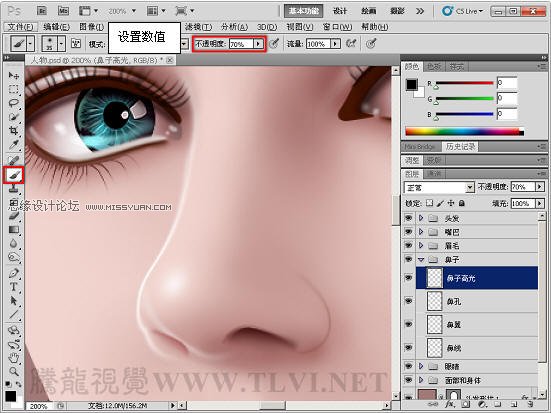Click the foreground color swatch in Color panel
Image resolution: width=551 pixels, height=413 pixels.
tap(411, 84)
